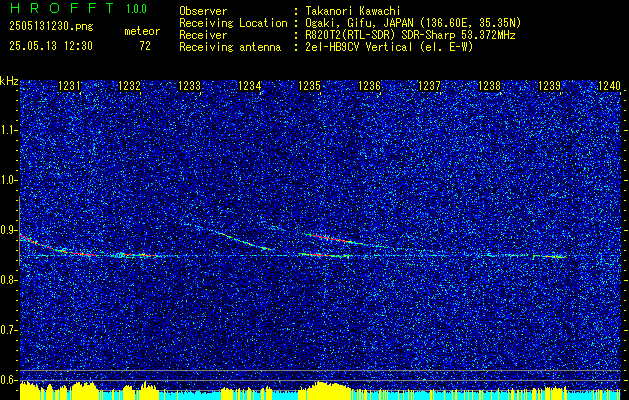Click the R820T2(RTL-SDR) receiver text

pyautogui.click(x=410, y=35)
